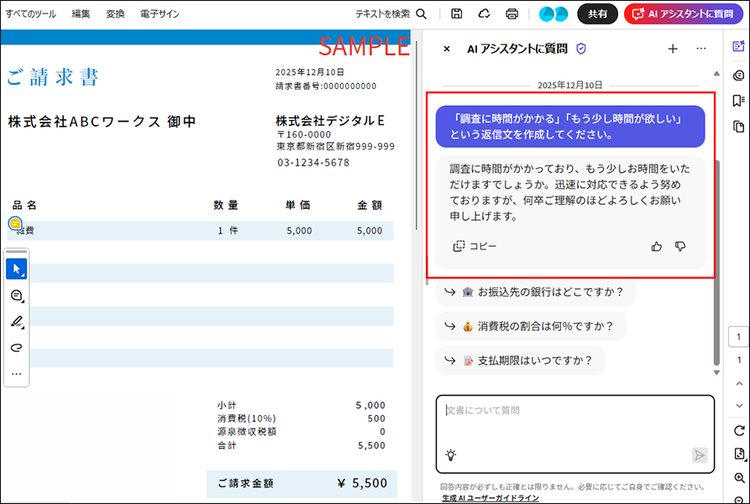Screen dimensions: 750x504
Task: Pick the highlighter pen tool
Action: (17, 322)
